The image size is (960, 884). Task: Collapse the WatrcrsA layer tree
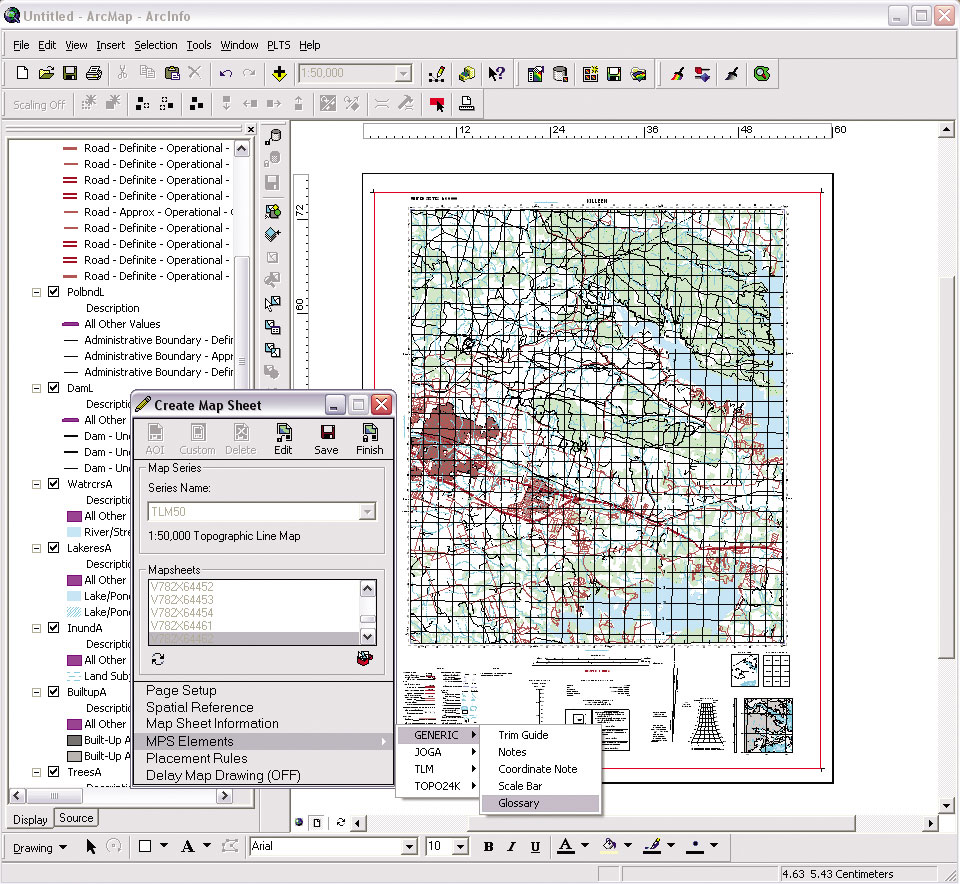coord(36,484)
